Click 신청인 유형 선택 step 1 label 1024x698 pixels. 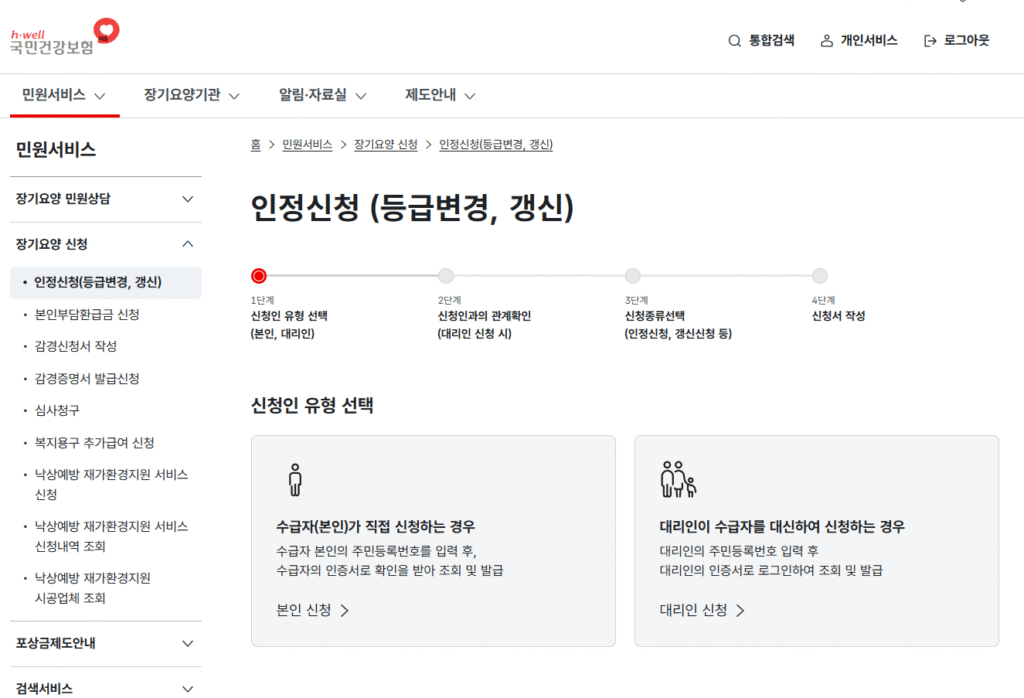pyautogui.click(x=289, y=316)
